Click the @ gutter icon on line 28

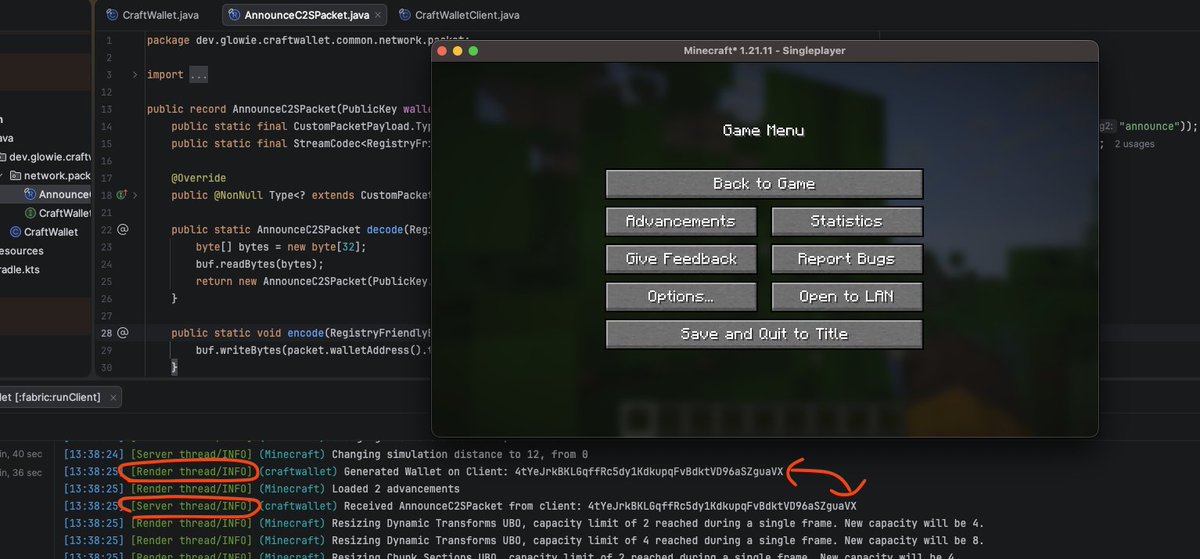click(122, 331)
